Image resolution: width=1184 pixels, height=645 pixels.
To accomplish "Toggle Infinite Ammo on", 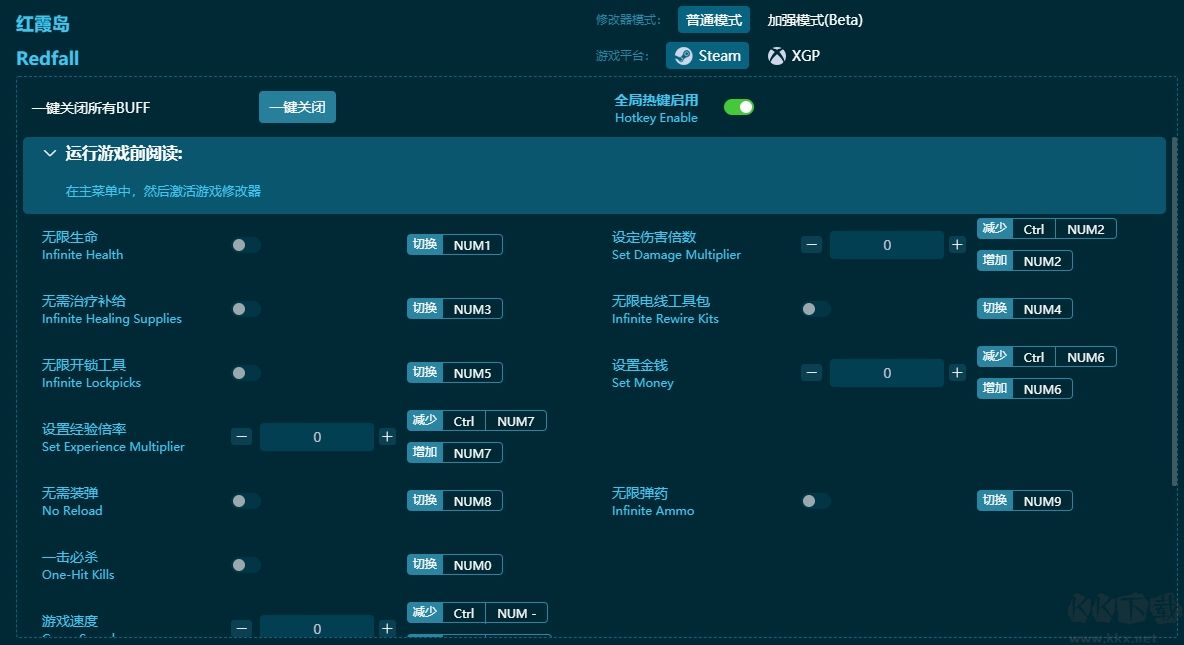I will tap(816, 501).
